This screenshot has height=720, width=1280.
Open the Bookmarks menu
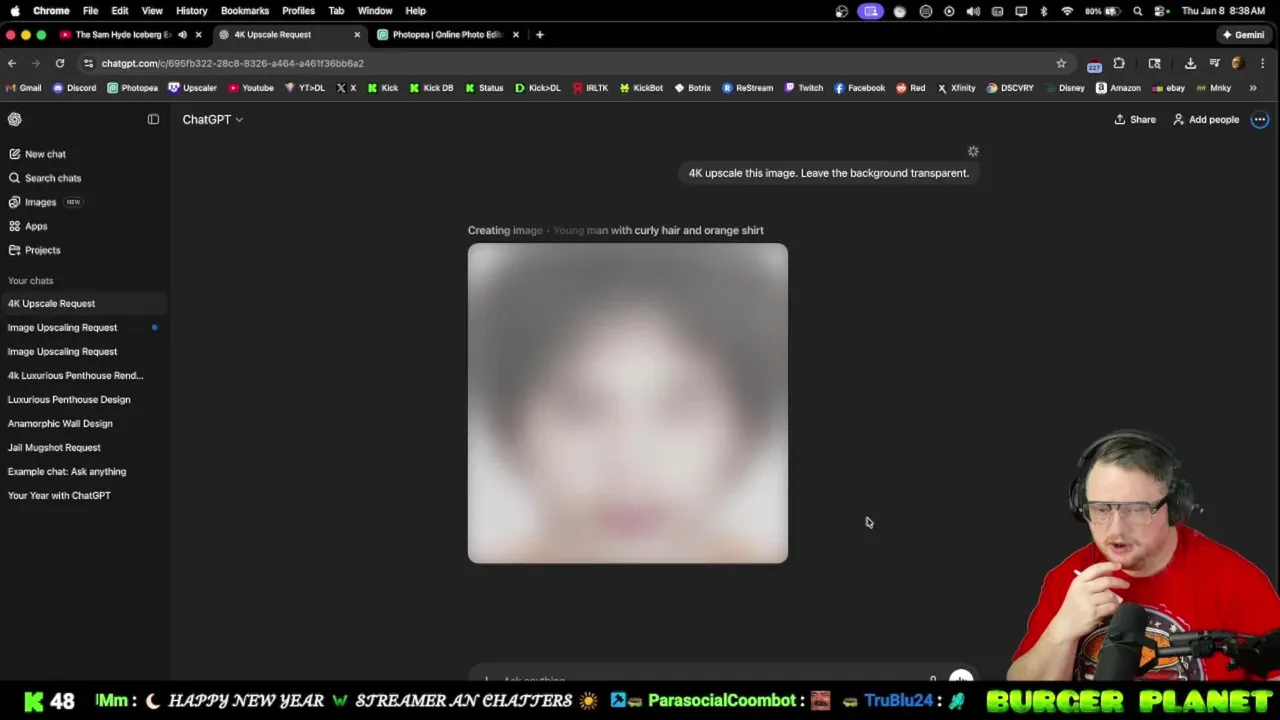pyautogui.click(x=245, y=11)
